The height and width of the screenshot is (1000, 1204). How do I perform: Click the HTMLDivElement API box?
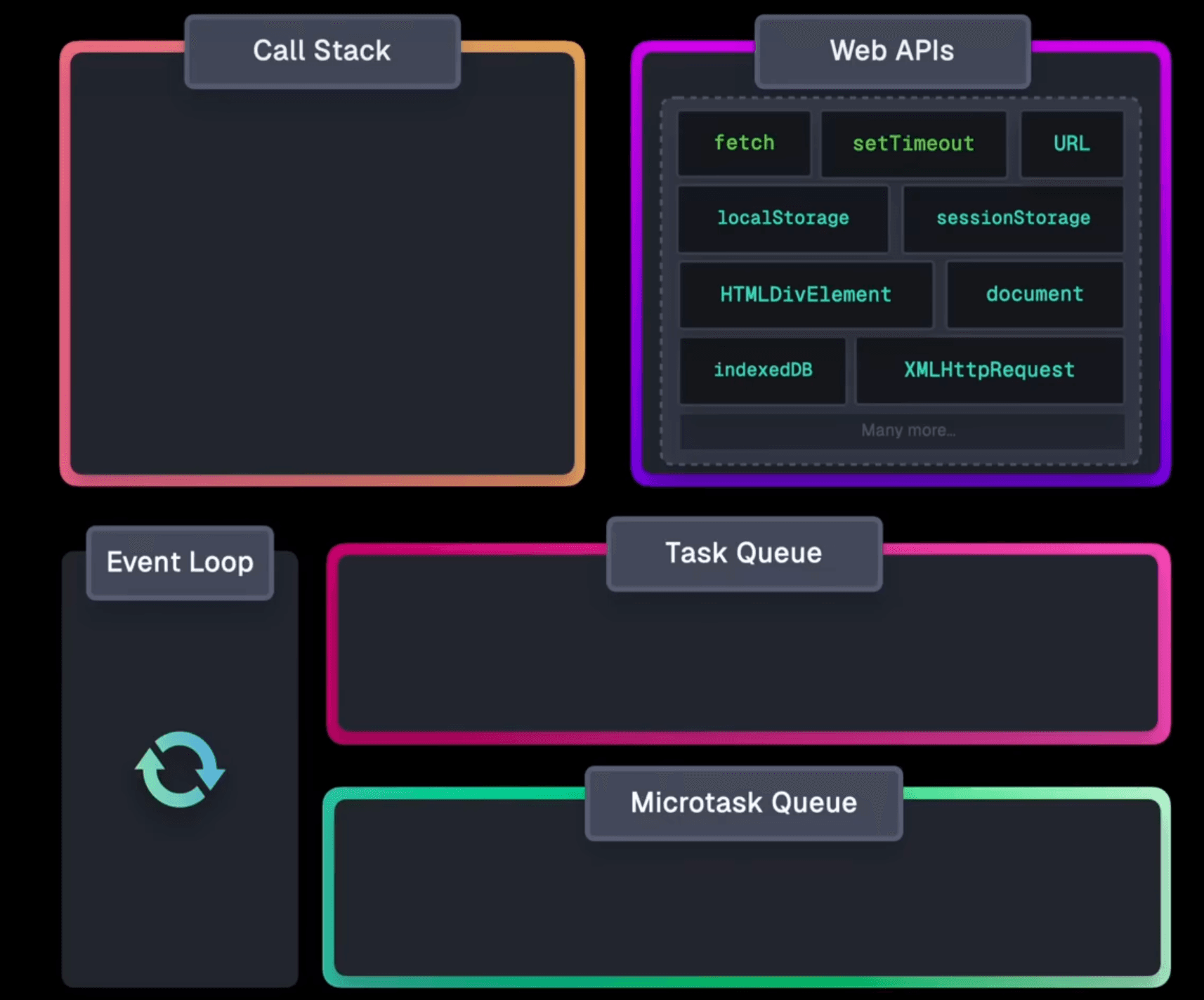coord(806,294)
